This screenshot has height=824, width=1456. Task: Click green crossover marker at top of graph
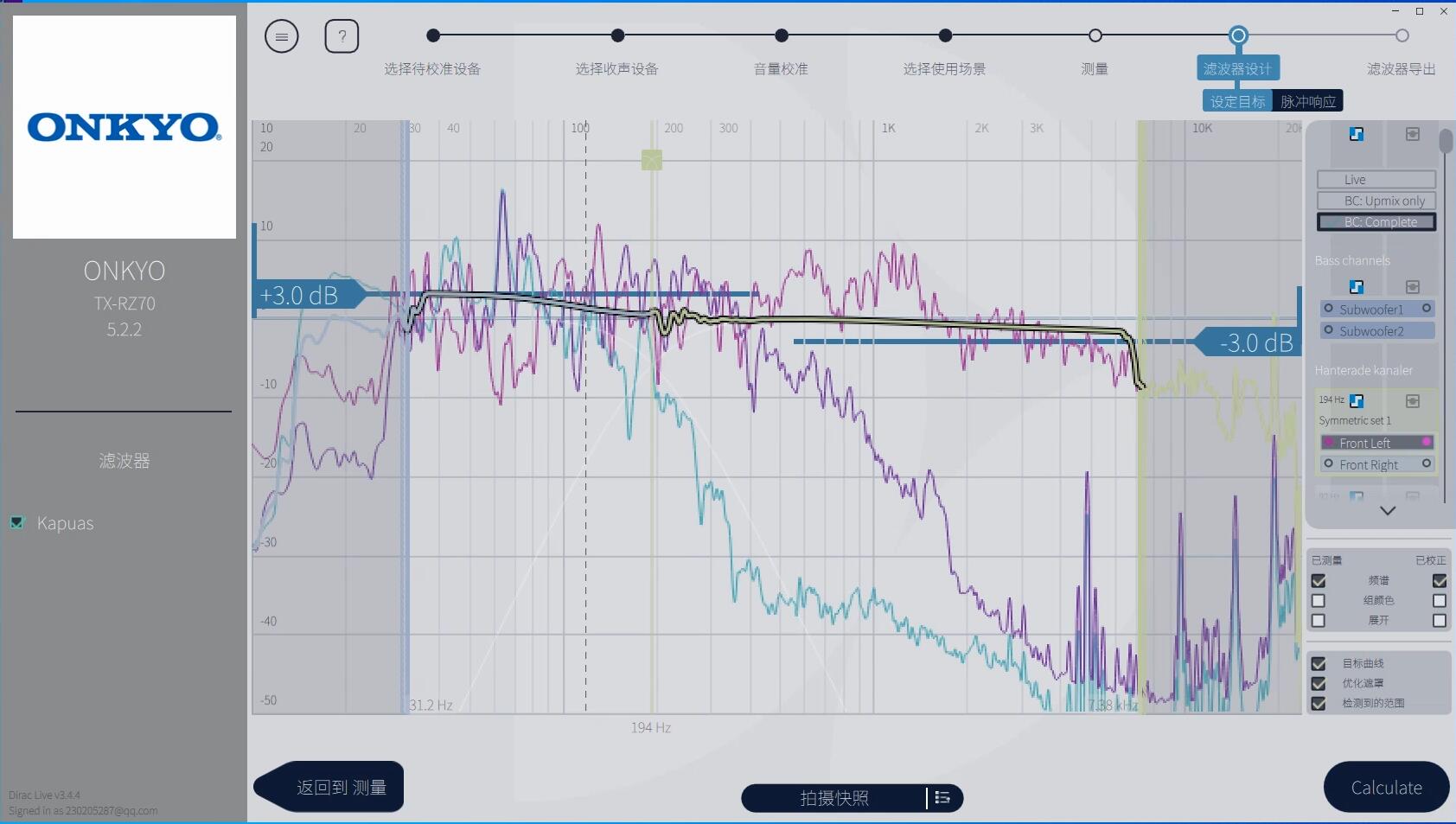pos(652,160)
